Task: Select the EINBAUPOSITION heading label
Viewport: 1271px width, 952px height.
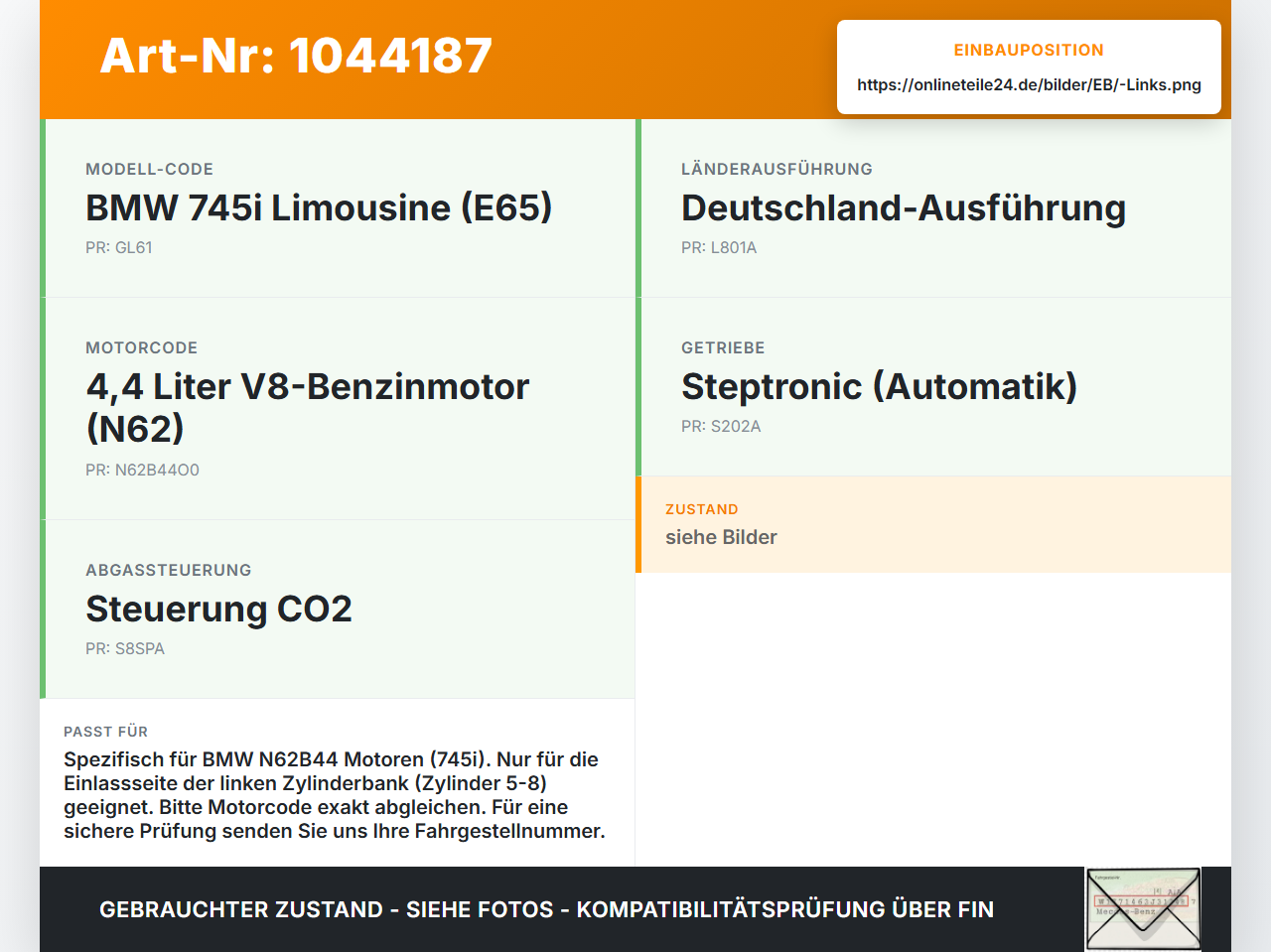Action: coord(1029,51)
